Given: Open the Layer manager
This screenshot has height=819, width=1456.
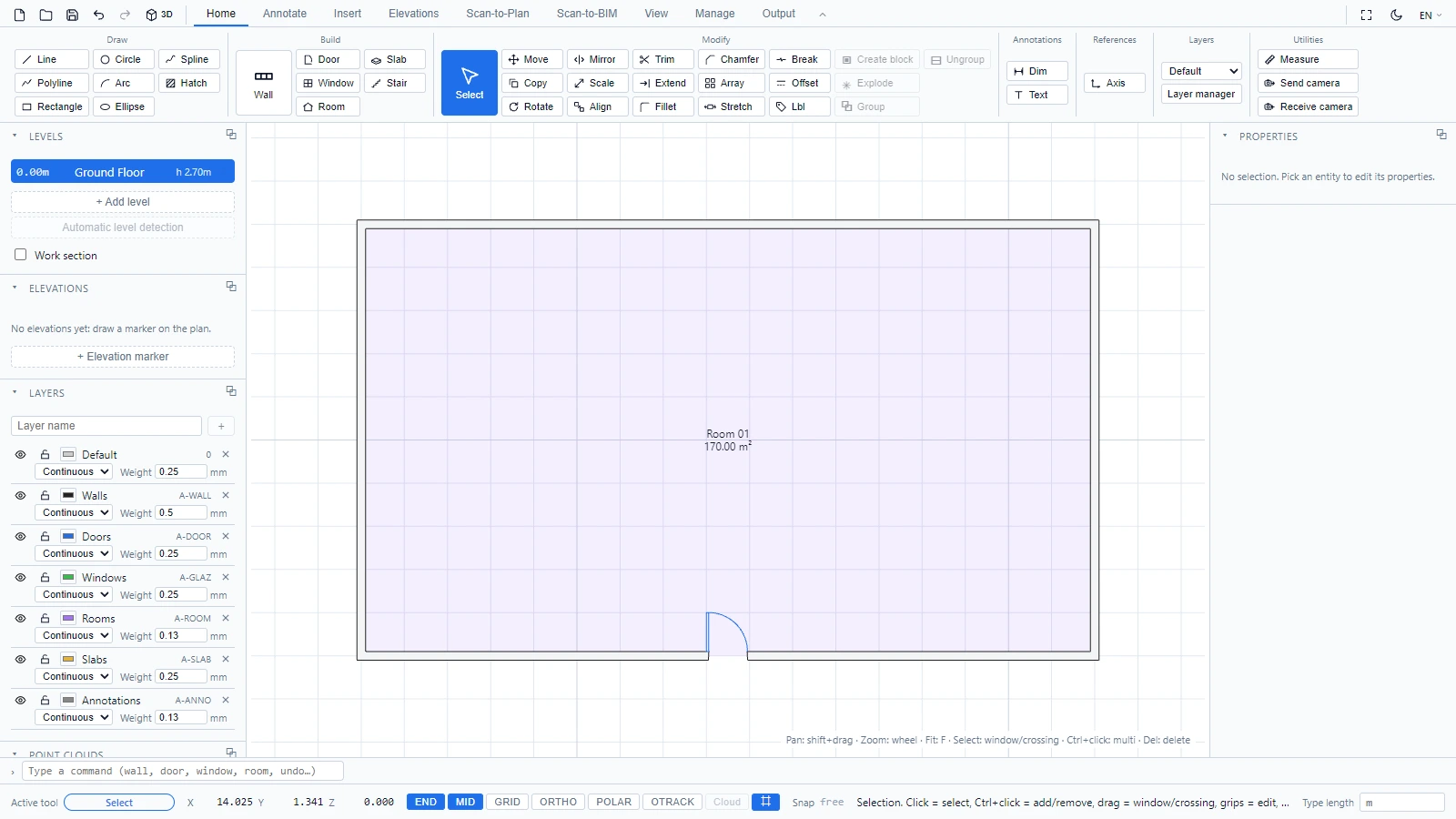Looking at the screenshot, I should coord(1201,94).
